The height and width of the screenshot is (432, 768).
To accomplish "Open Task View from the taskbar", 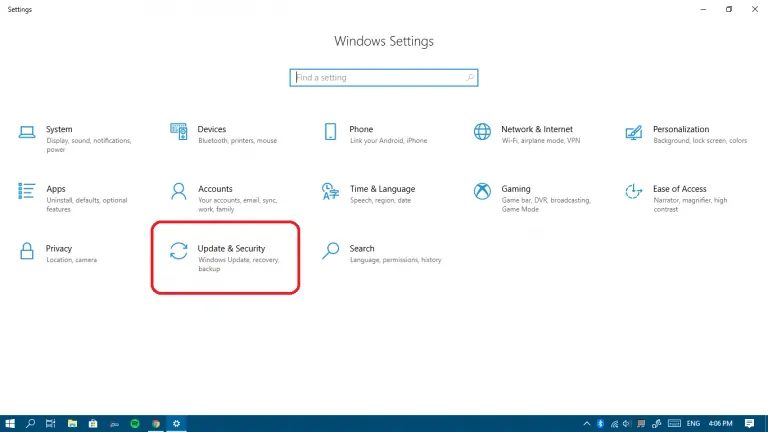I will [50, 424].
